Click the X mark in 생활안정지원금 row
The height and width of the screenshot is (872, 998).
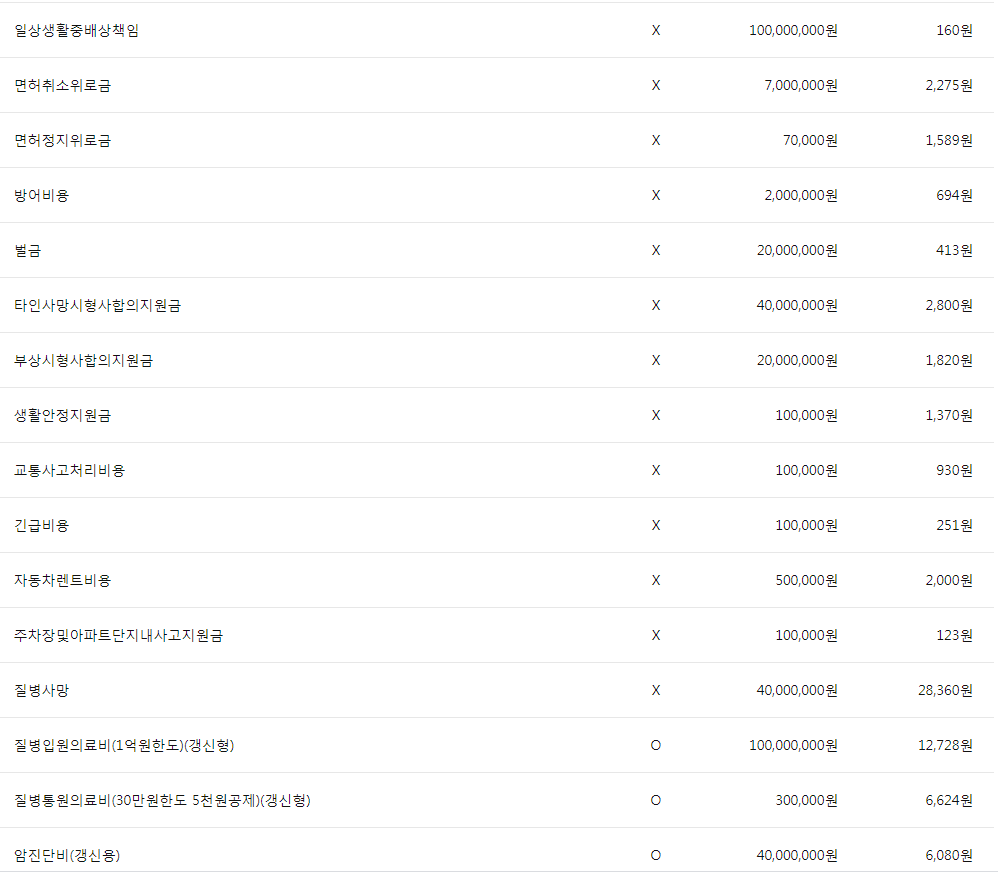(656, 416)
